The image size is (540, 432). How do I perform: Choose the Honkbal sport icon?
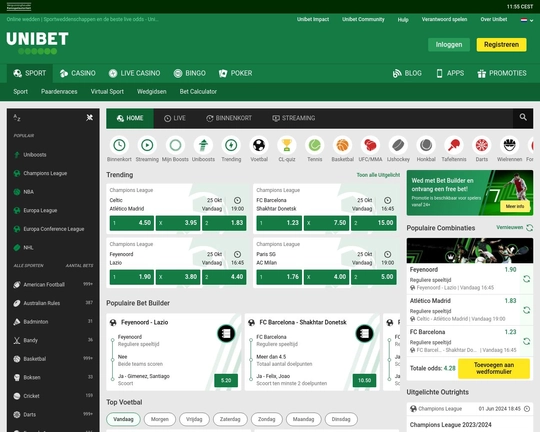[x=426, y=145]
